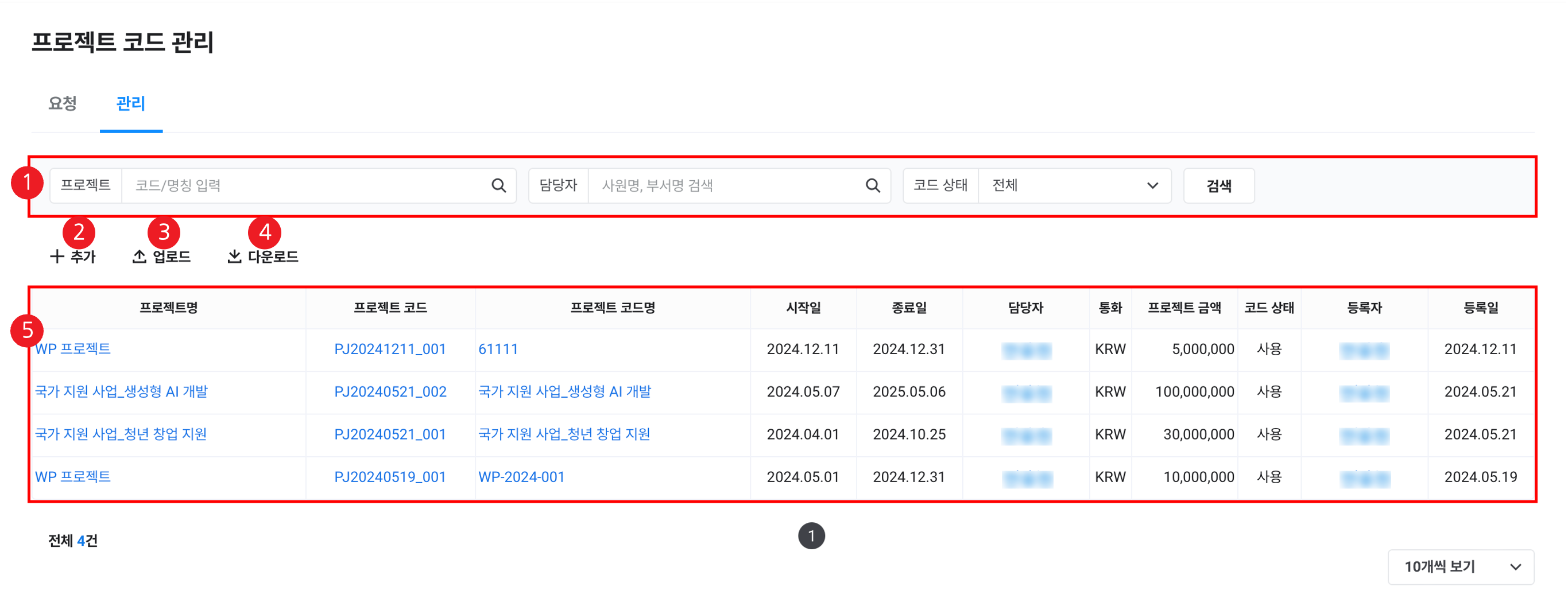Select the 관리 tab
This screenshot has height=602, width=1568.
pos(131,103)
